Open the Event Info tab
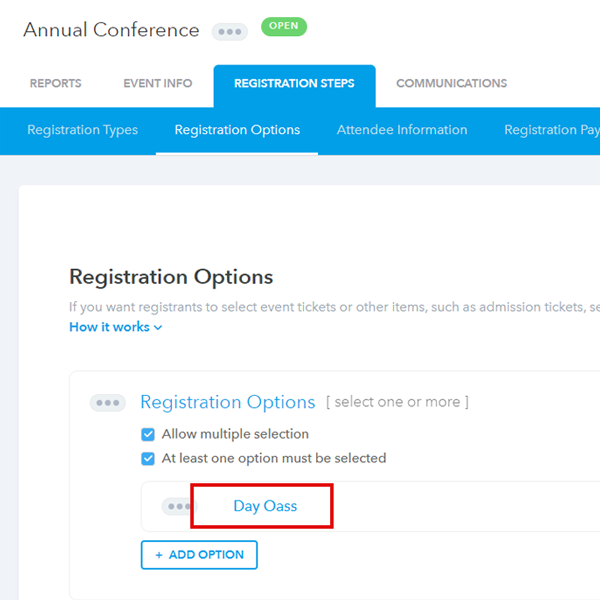 [158, 84]
